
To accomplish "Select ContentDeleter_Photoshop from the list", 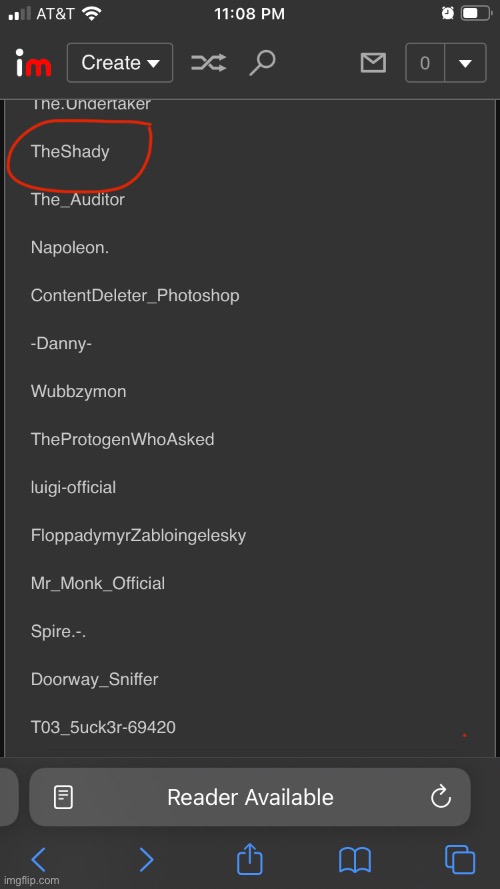I will point(135,295).
